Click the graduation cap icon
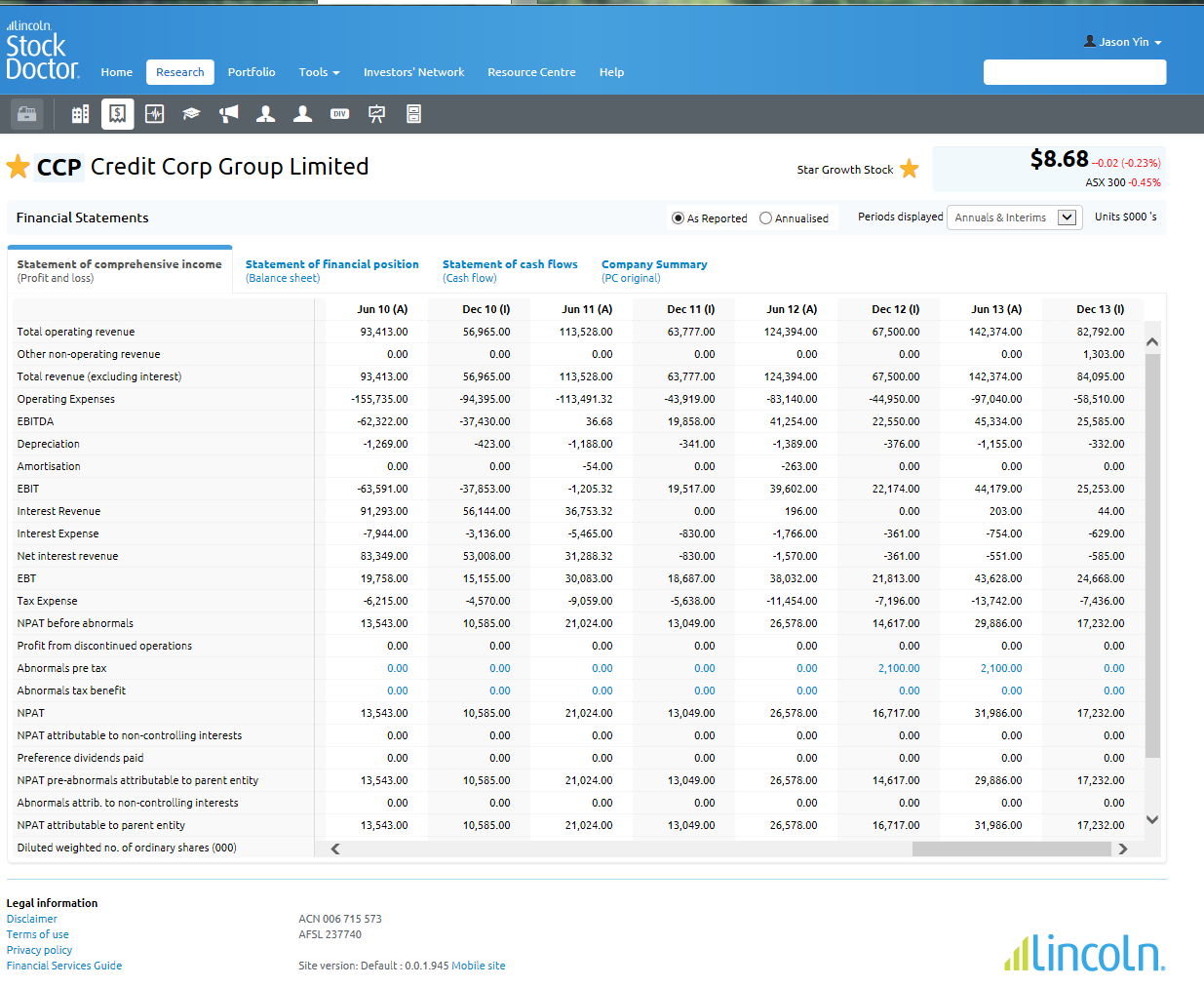 [x=191, y=114]
